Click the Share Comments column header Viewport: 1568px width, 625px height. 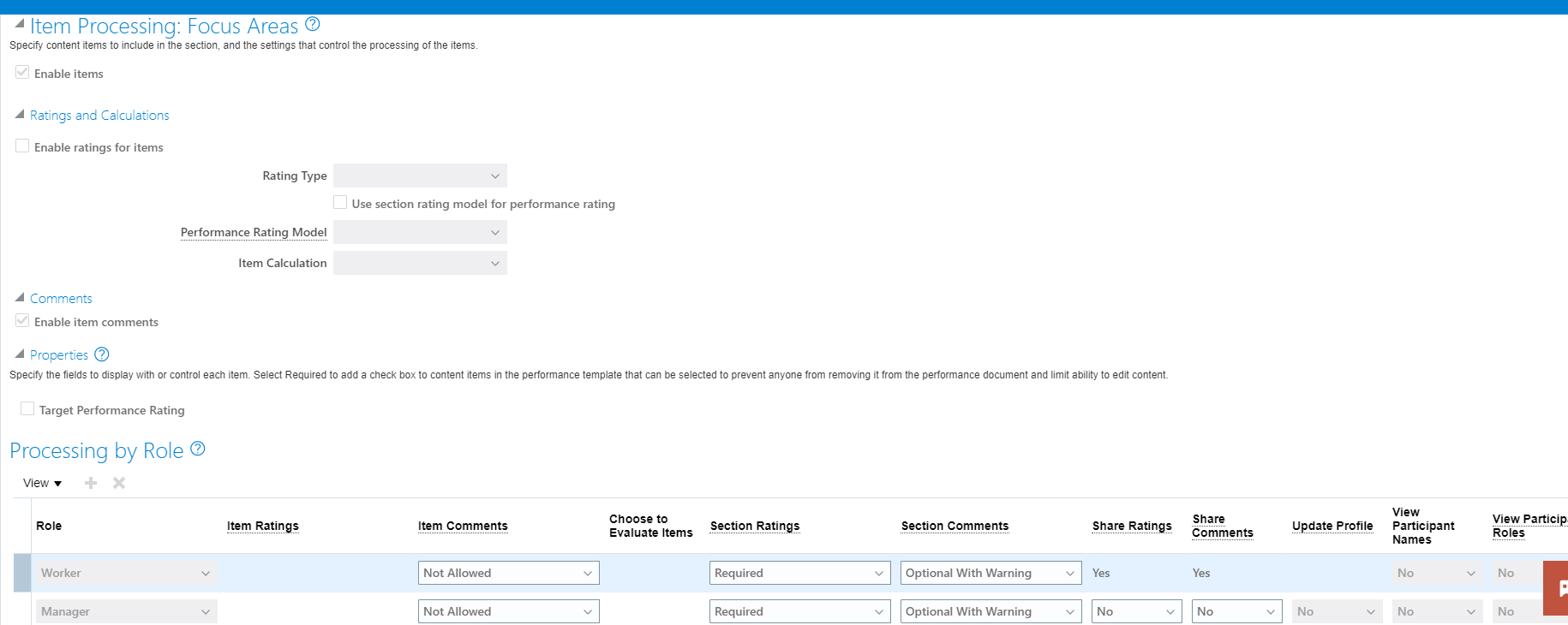(1223, 526)
